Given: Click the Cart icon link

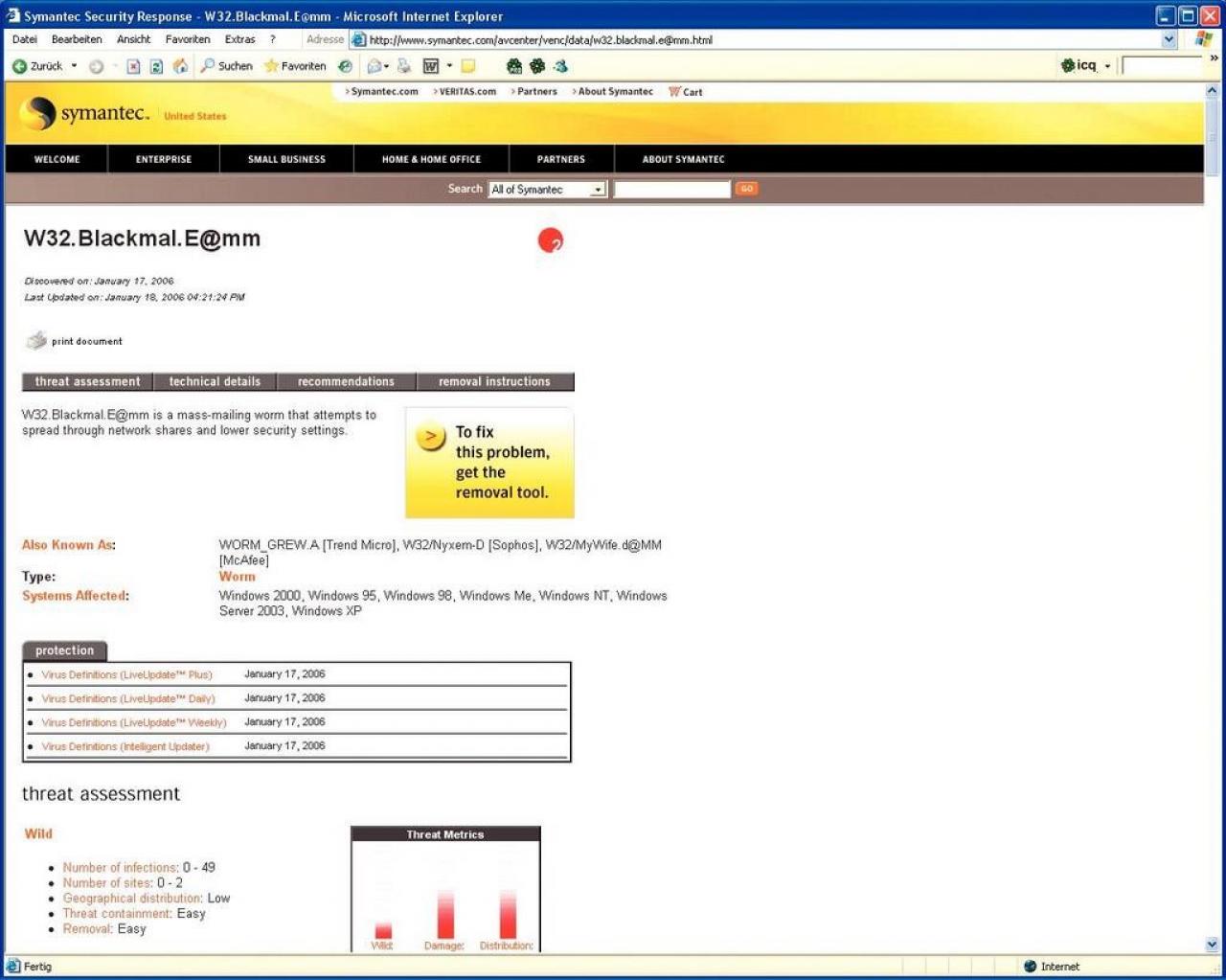Looking at the screenshot, I should pyautogui.click(x=685, y=92).
